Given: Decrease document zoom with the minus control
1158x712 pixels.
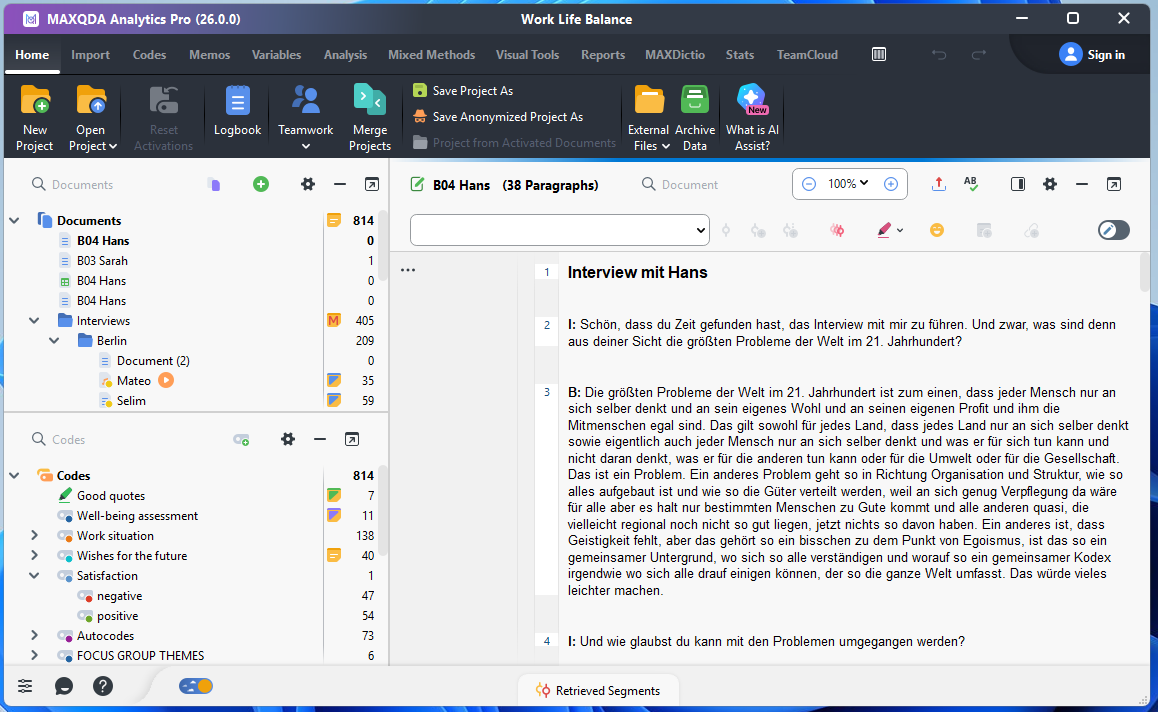Looking at the screenshot, I should pos(809,184).
